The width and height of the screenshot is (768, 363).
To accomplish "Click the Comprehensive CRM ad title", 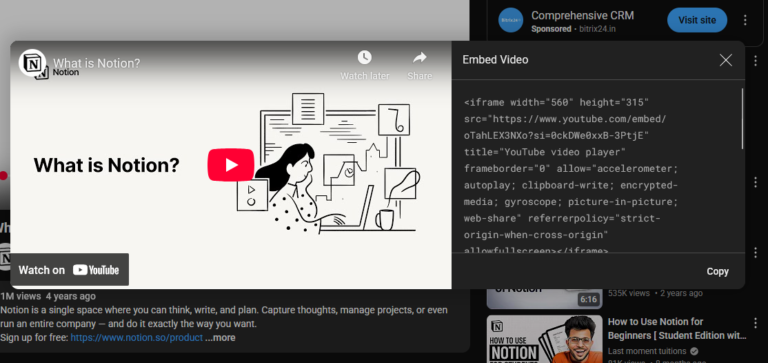I will coord(582,16).
